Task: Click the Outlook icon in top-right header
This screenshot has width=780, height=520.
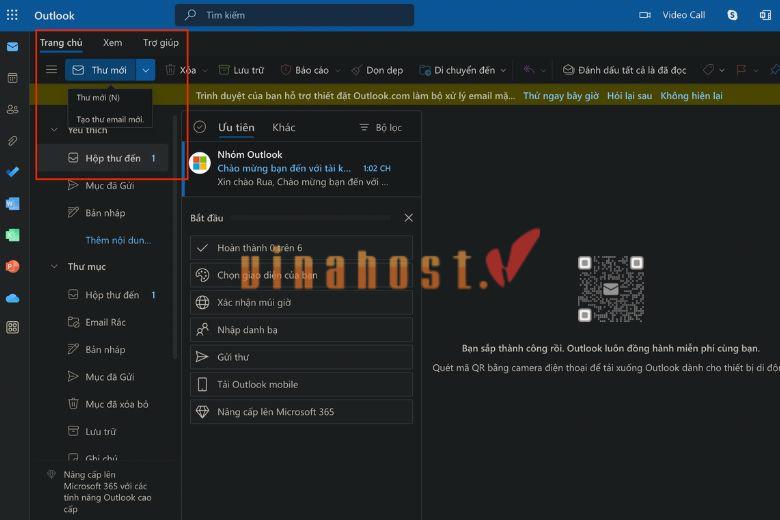Action: coord(765,15)
